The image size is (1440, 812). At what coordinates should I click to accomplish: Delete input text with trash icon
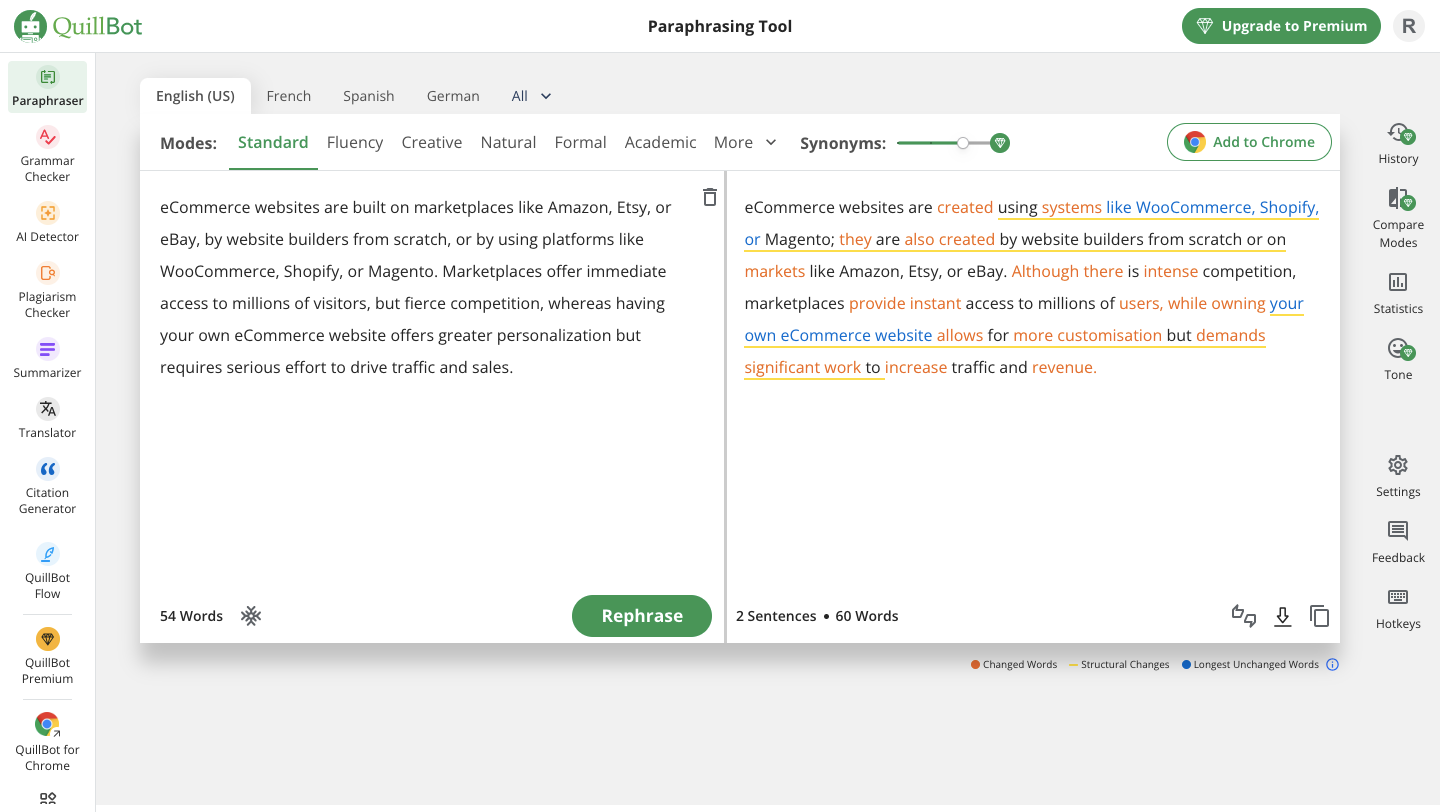[710, 197]
